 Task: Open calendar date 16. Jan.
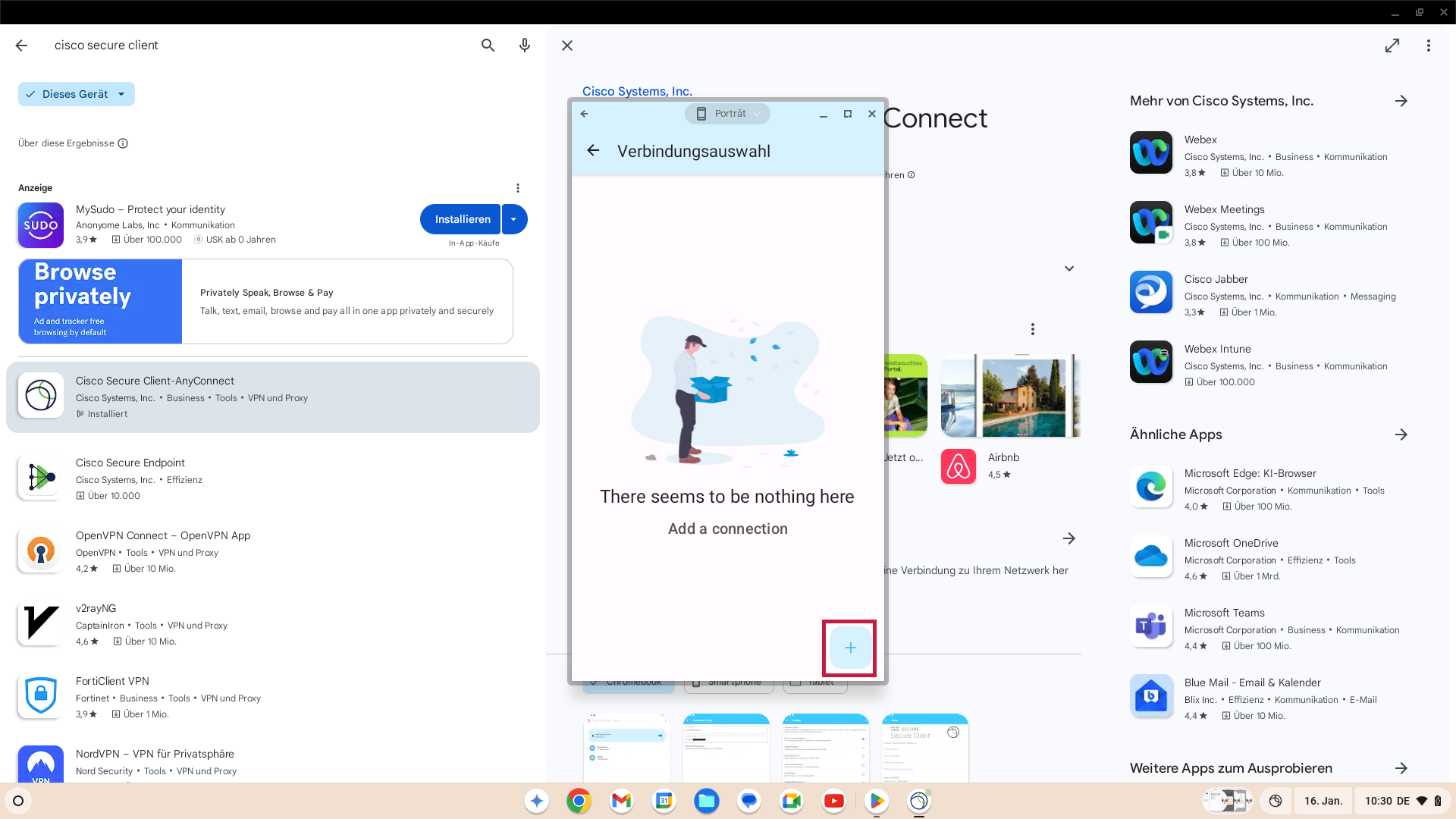tap(1323, 801)
